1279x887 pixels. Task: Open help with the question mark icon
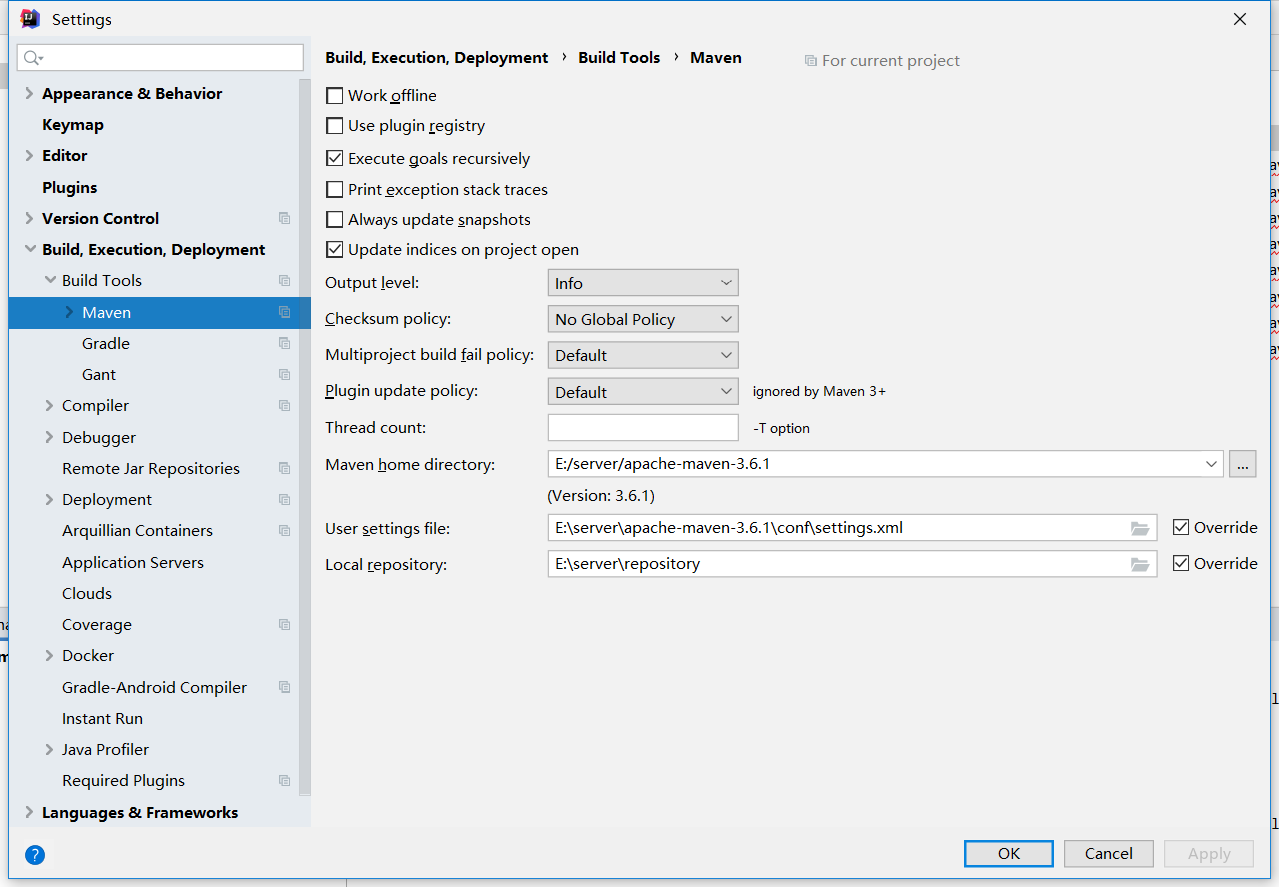pos(35,855)
